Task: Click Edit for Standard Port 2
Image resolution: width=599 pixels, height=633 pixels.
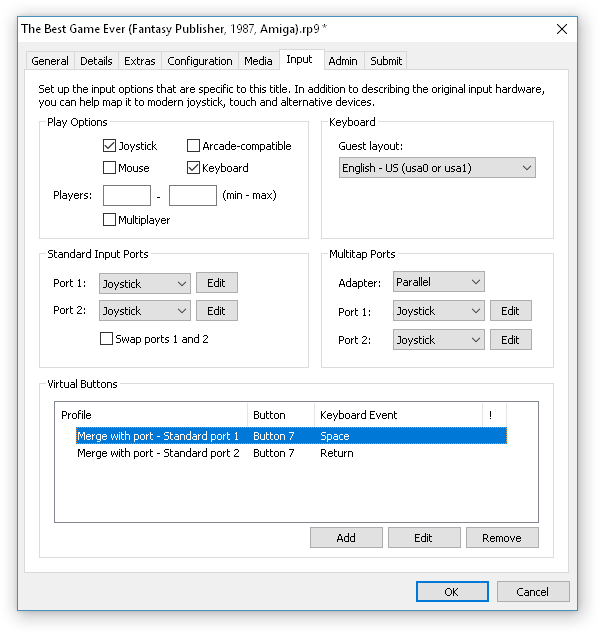Action: [217, 311]
